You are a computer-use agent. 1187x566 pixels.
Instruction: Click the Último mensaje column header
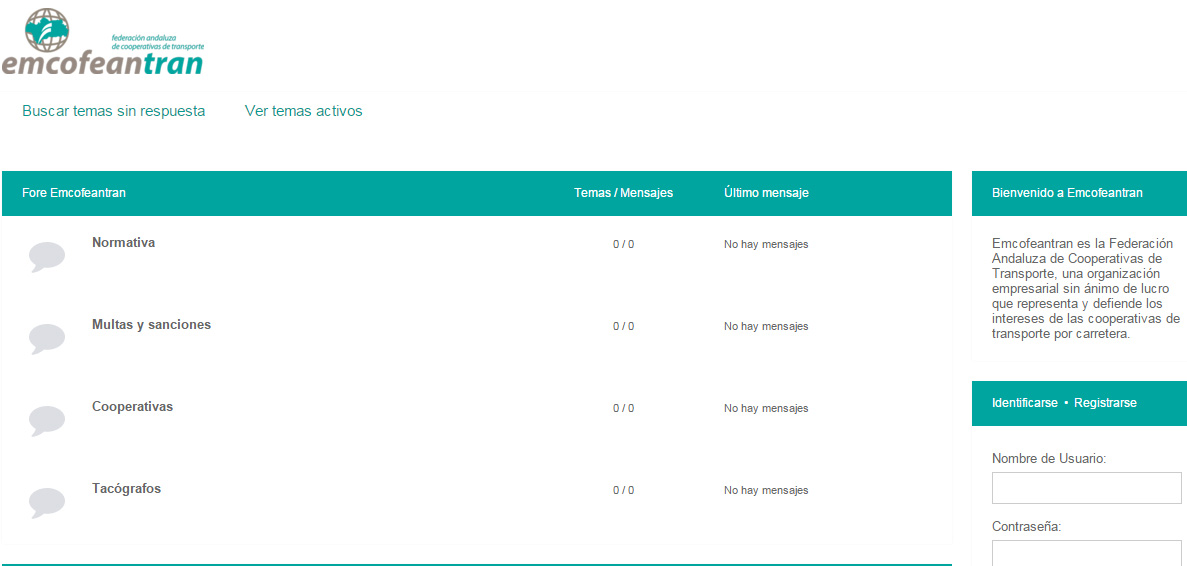(x=766, y=193)
